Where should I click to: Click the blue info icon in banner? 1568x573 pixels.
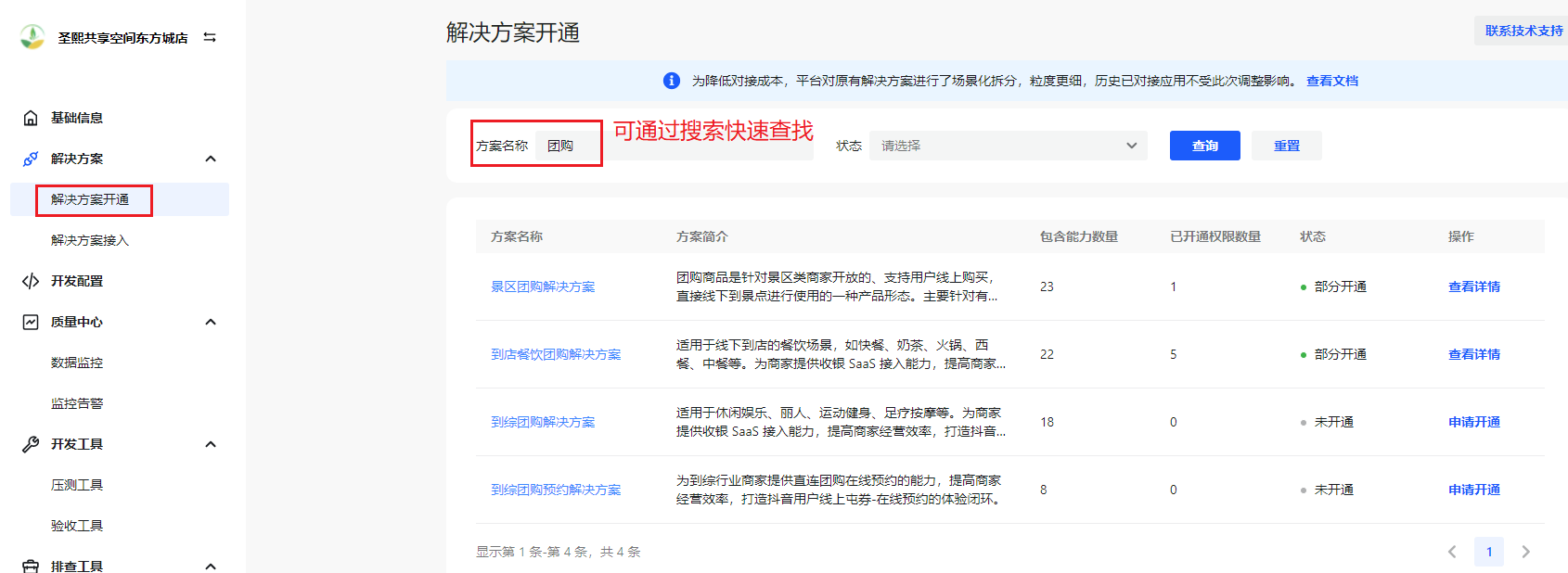(x=672, y=81)
